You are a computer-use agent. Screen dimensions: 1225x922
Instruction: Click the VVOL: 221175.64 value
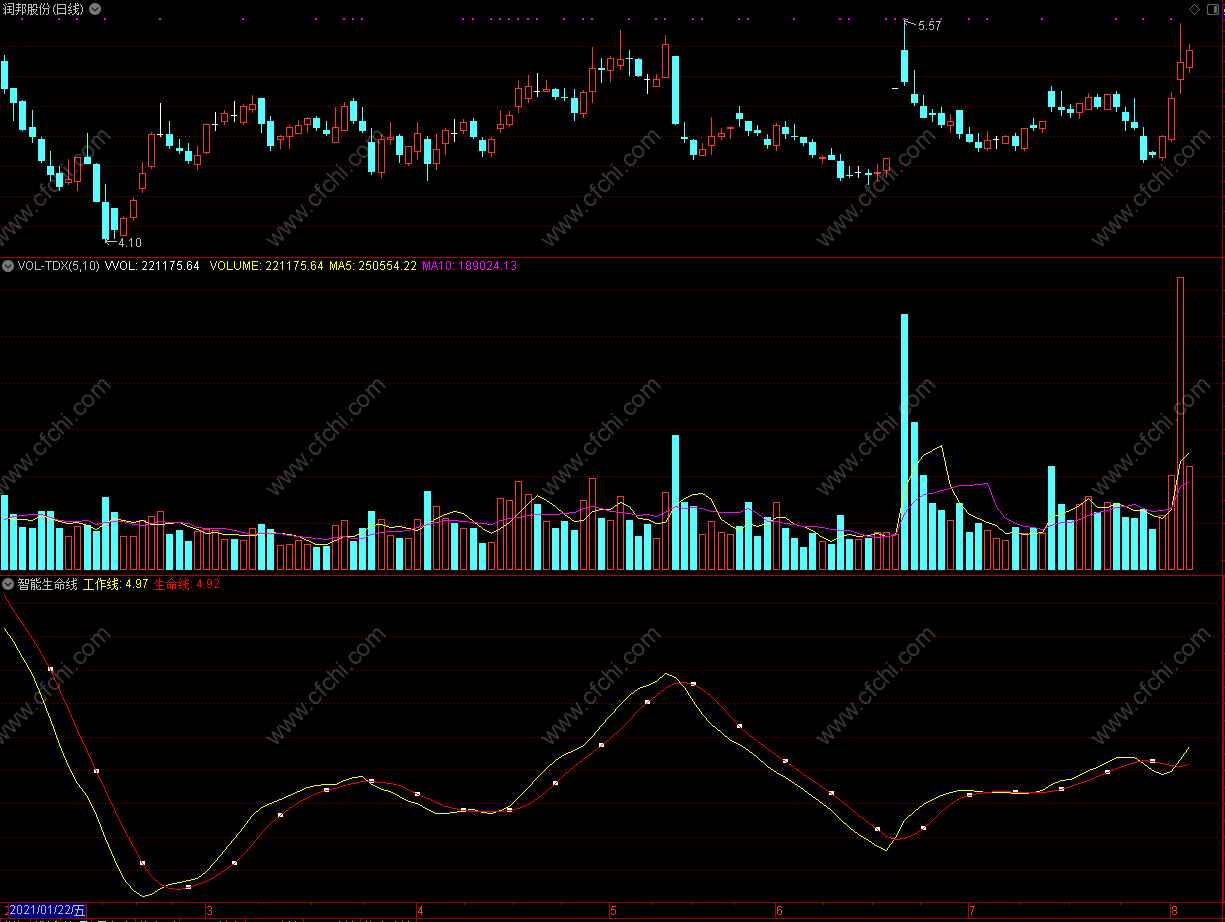[152, 266]
